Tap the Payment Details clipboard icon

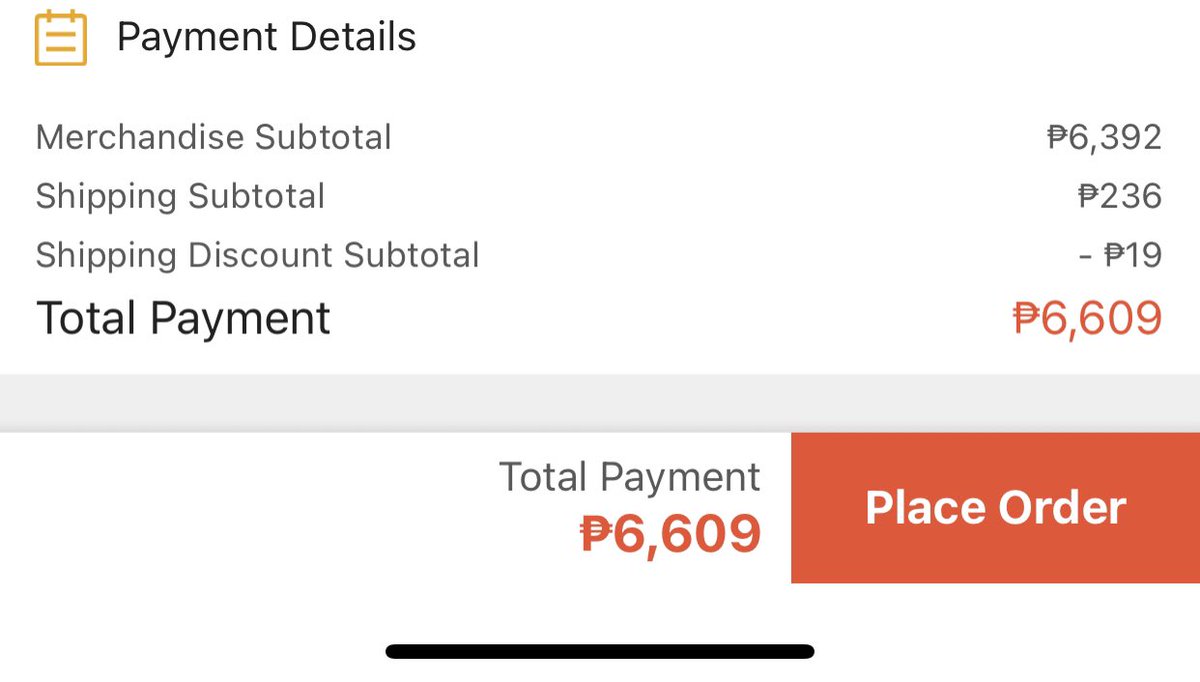pos(61,38)
